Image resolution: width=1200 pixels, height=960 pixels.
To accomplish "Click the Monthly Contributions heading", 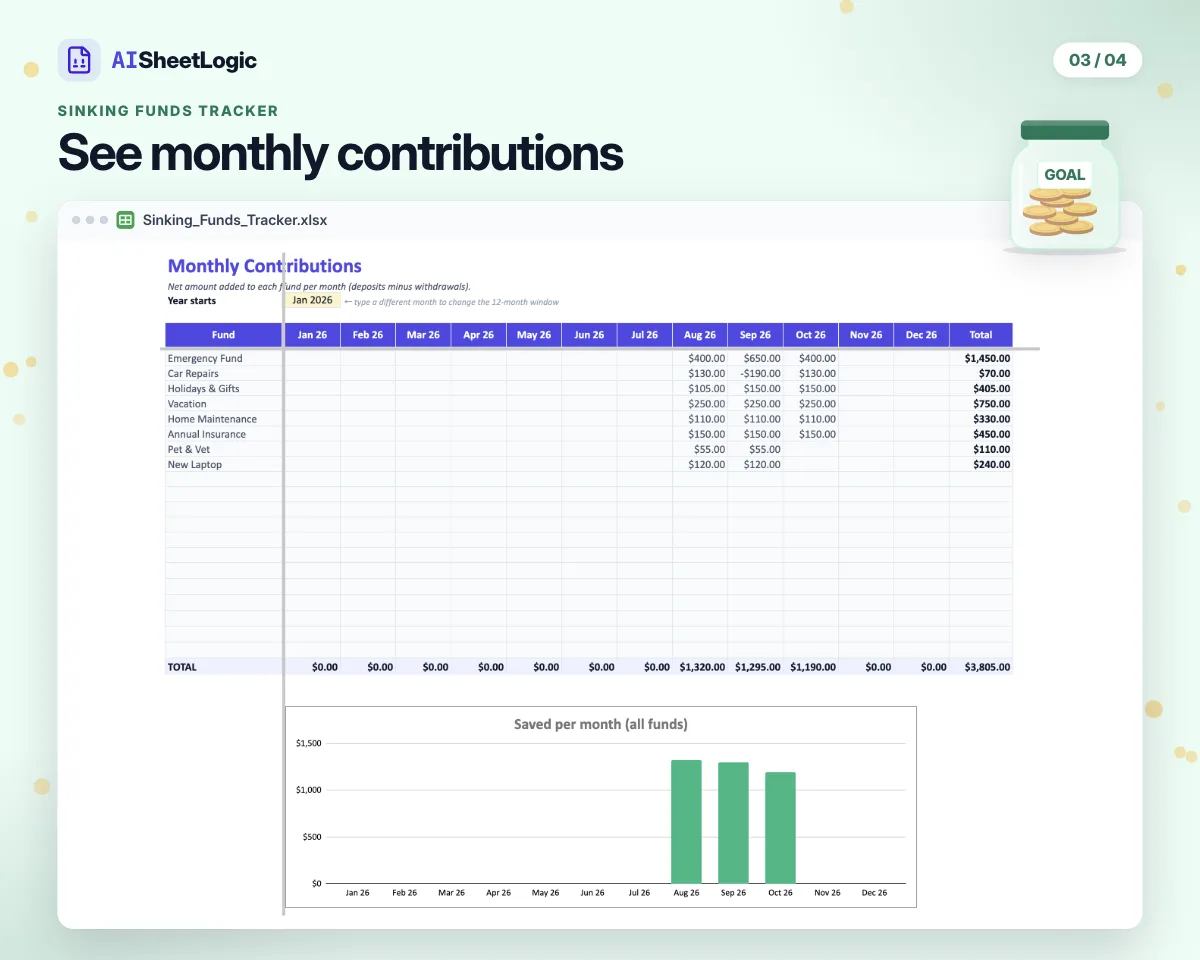I will [265, 266].
